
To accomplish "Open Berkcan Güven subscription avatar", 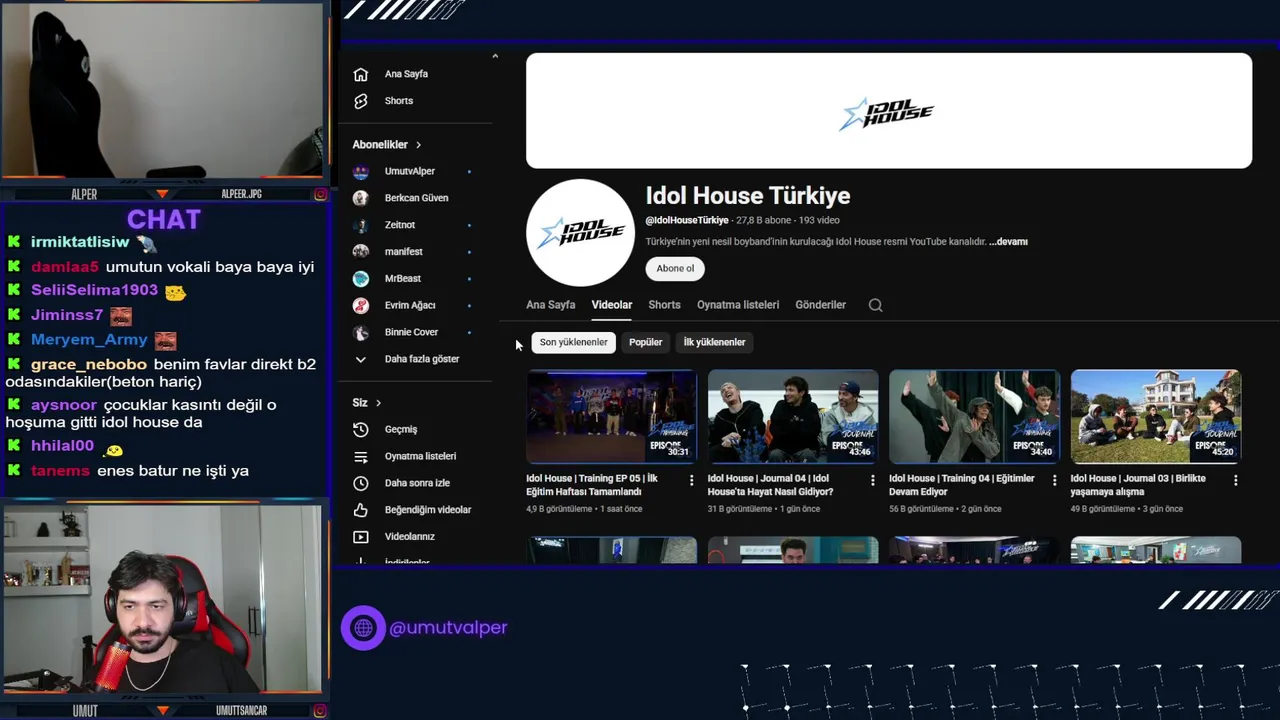I will (361, 198).
